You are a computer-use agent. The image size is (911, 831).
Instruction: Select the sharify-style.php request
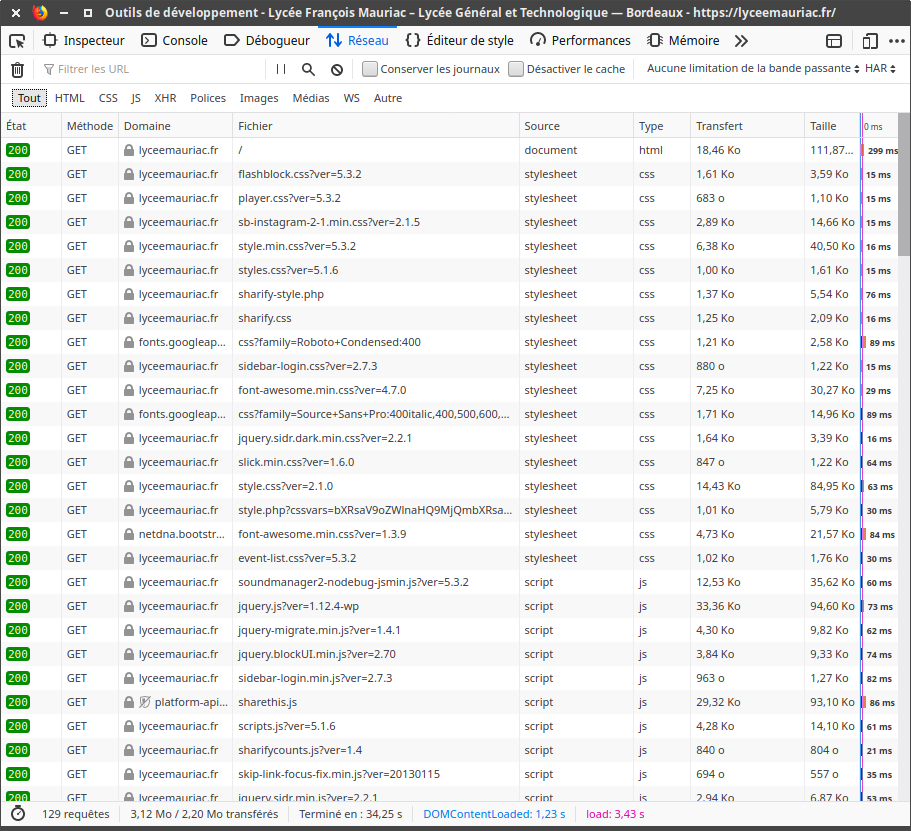450,294
